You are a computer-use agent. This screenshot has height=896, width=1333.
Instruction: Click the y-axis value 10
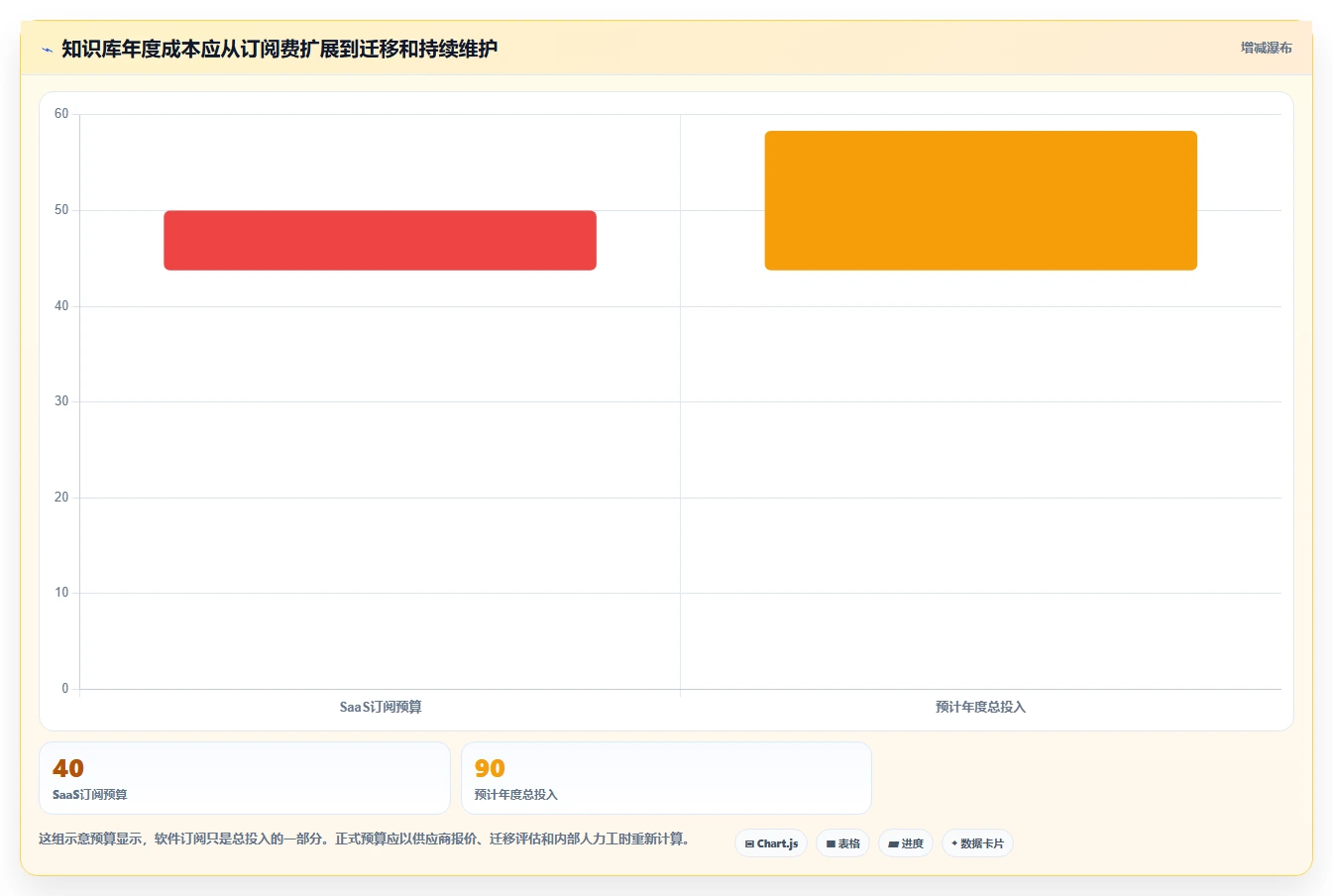tap(61, 593)
